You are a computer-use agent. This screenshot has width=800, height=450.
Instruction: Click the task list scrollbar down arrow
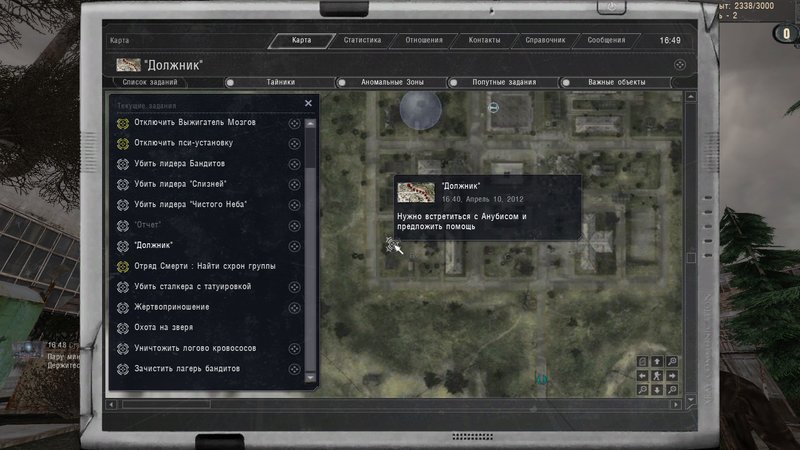click(310, 378)
